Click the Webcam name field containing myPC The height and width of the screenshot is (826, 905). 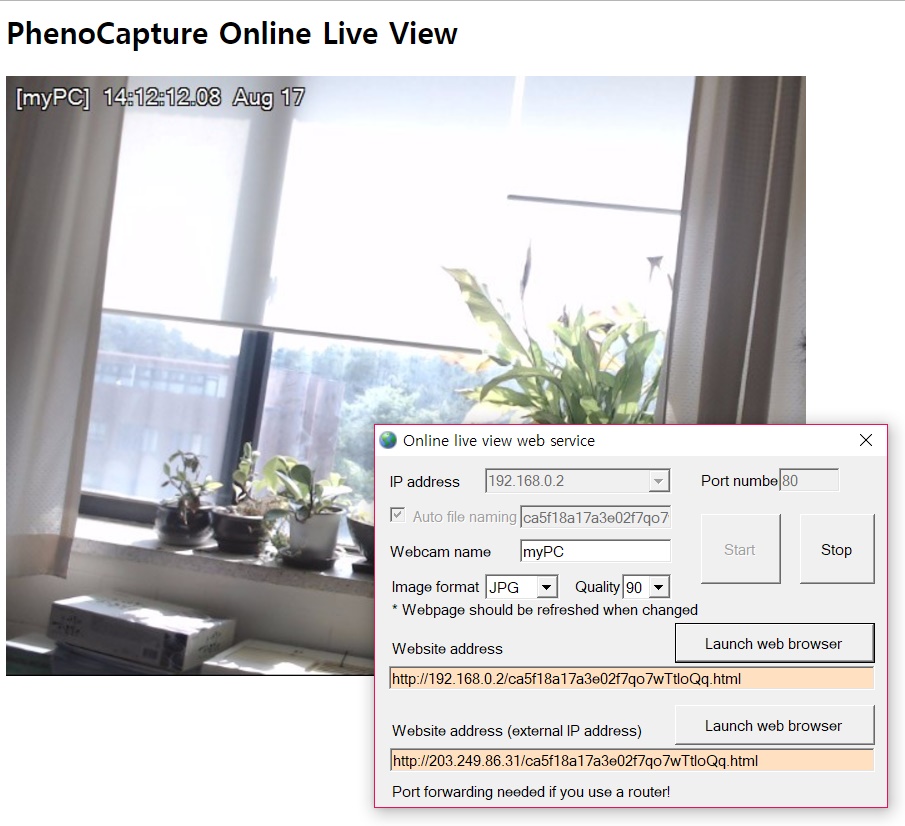595,551
